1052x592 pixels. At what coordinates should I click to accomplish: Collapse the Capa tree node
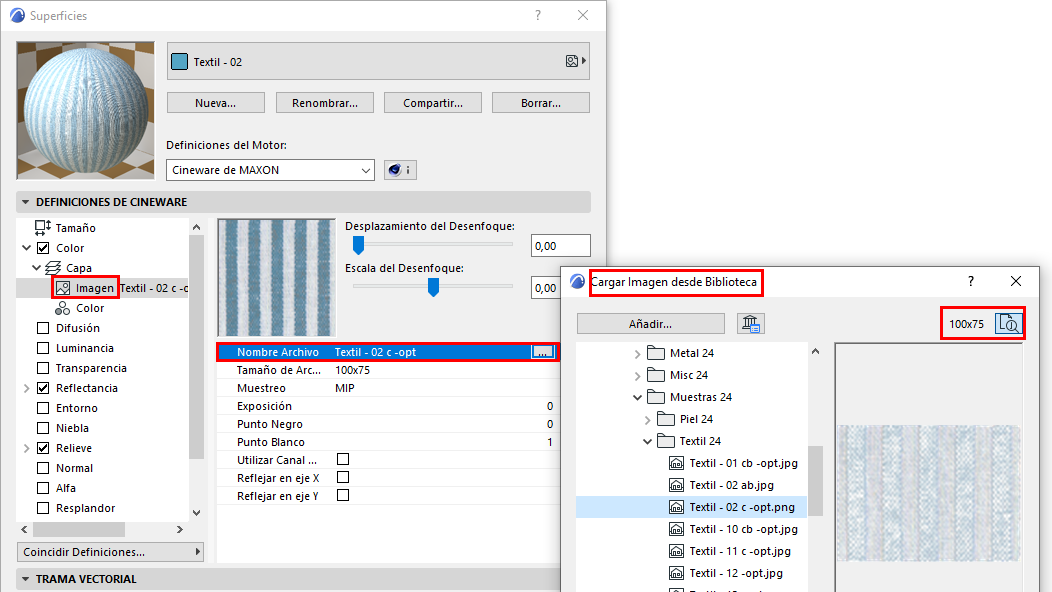(x=36, y=268)
